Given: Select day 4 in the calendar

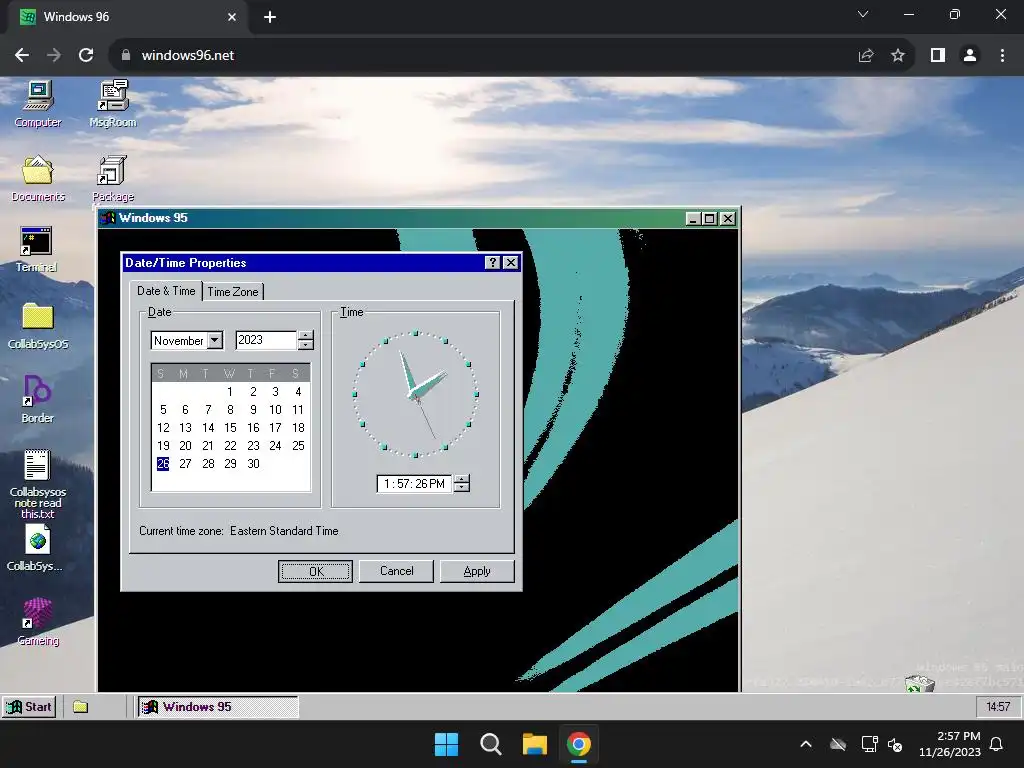Looking at the screenshot, I should pyautogui.click(x=298, y=392).
